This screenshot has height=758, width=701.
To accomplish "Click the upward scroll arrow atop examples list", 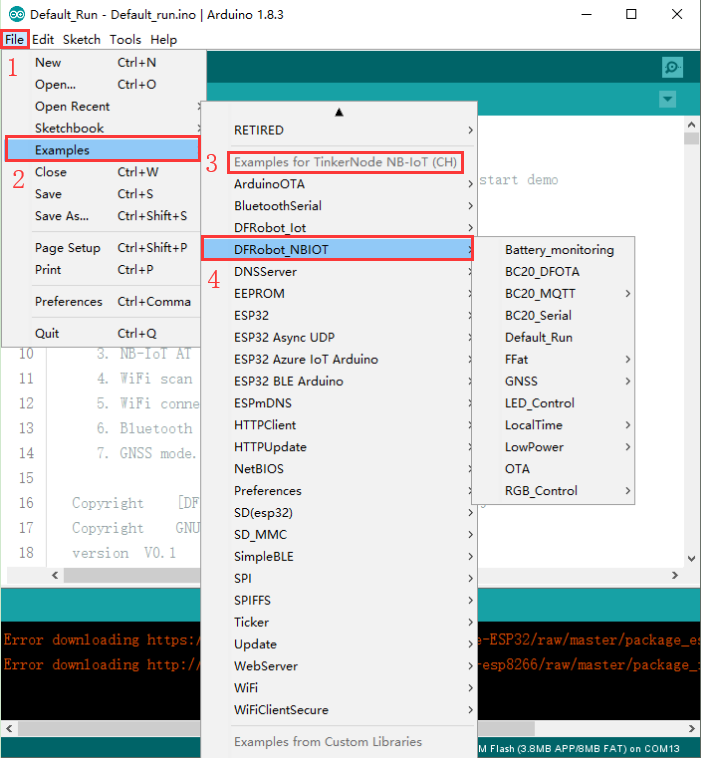I will point(339,112).
